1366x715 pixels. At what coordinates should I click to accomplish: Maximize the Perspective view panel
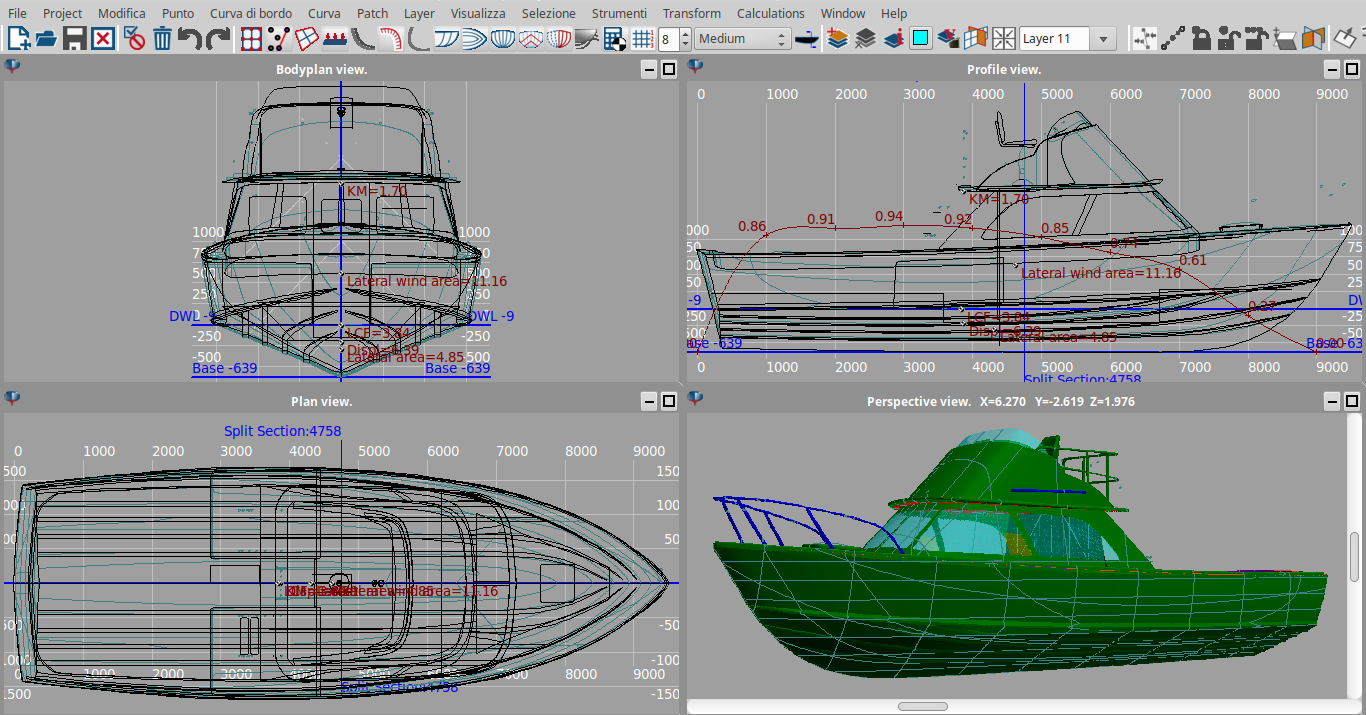pos(1352,401)
